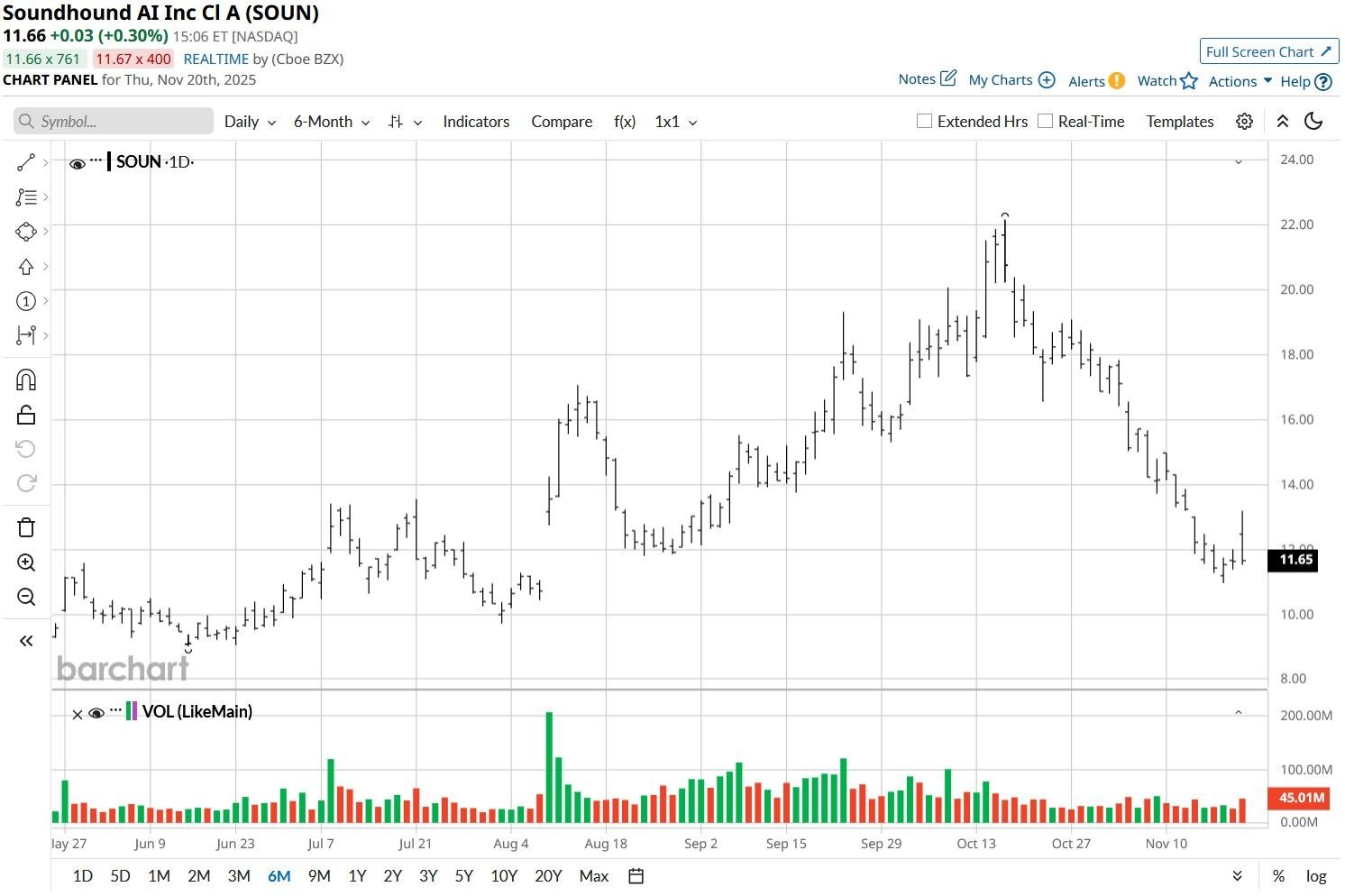
Task: Add chart to My Charts
Action: tap(1011, 80)
